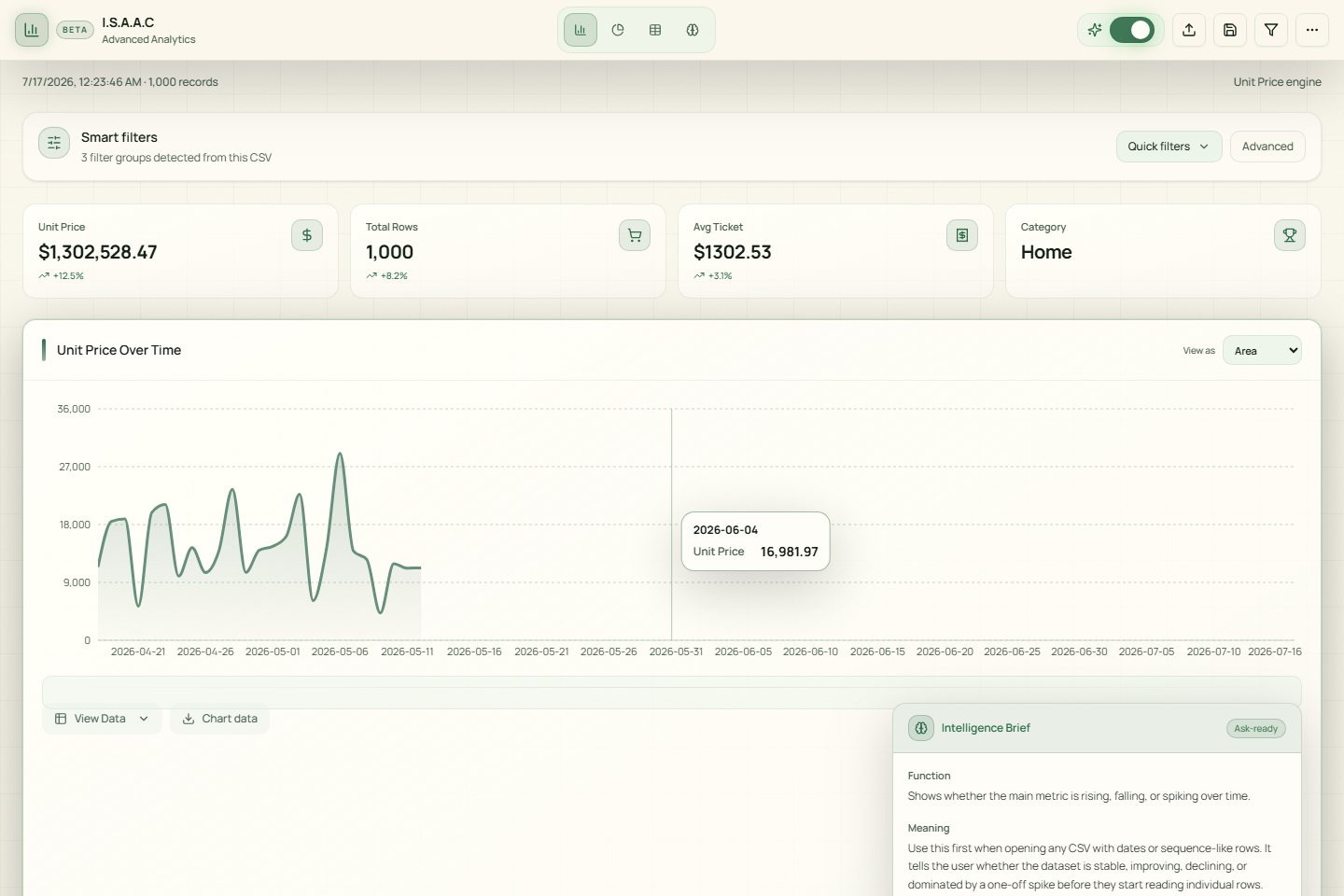Open the three-dots more options menu
The image size is (1344, 896).
click(x=1312, y=30)
